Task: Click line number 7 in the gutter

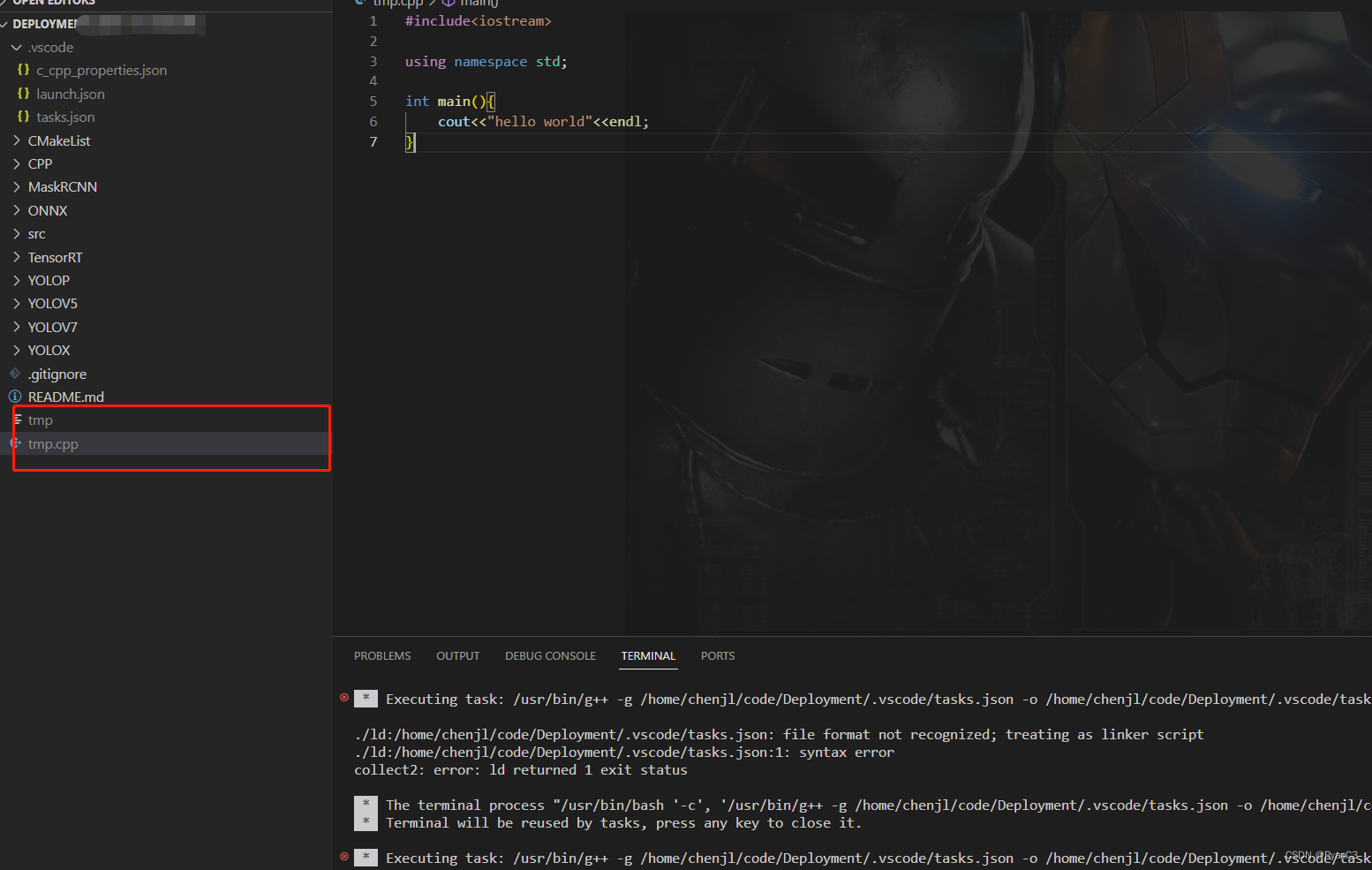Action: [x=373, y=142]
